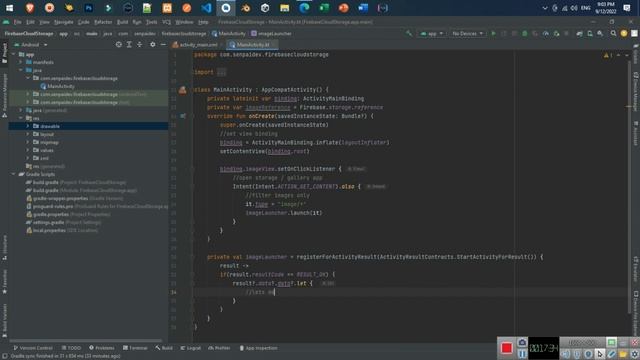This screenshot has height=360, width=640.
Task: Open the Android view dropdown in the Project panel
Action: pyautogui.click(x=31, y=44)
